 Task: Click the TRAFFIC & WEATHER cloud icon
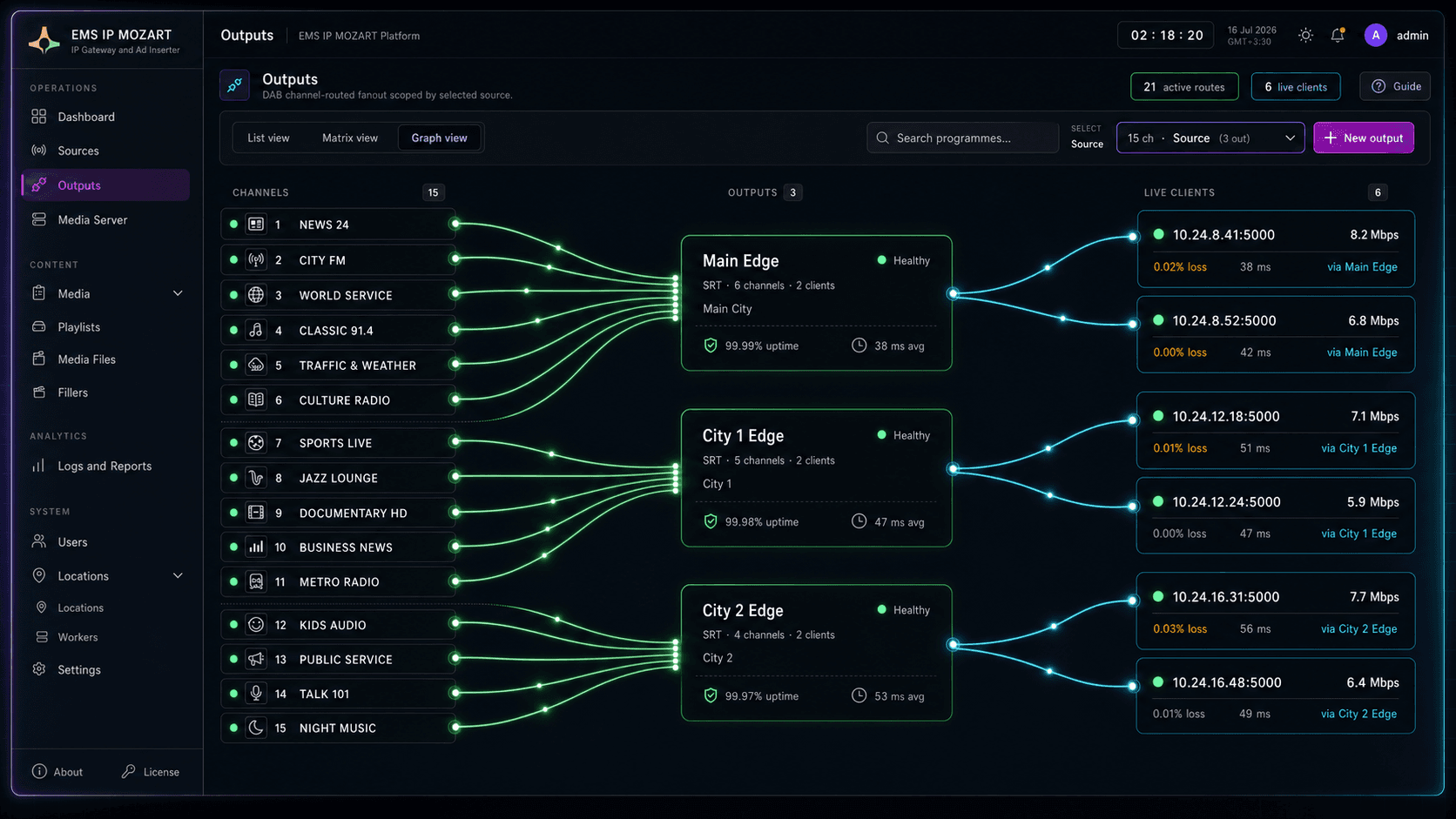pyautogui.click(x=256, y=366)
